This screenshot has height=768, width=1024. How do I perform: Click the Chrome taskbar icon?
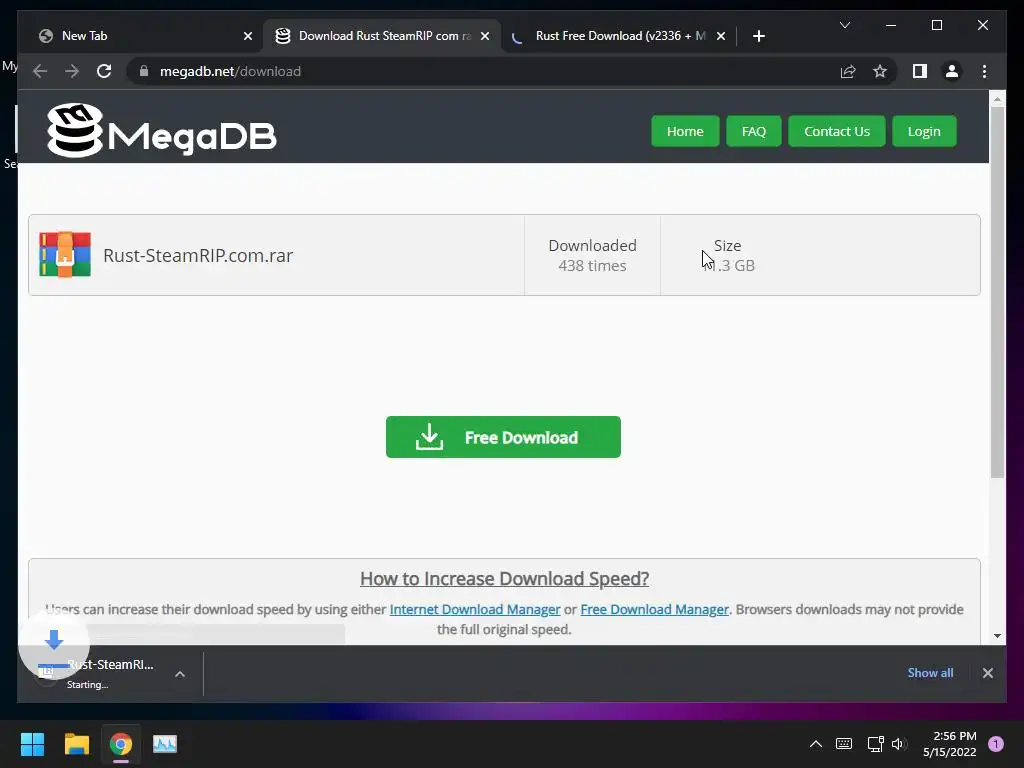coord(121,744)
